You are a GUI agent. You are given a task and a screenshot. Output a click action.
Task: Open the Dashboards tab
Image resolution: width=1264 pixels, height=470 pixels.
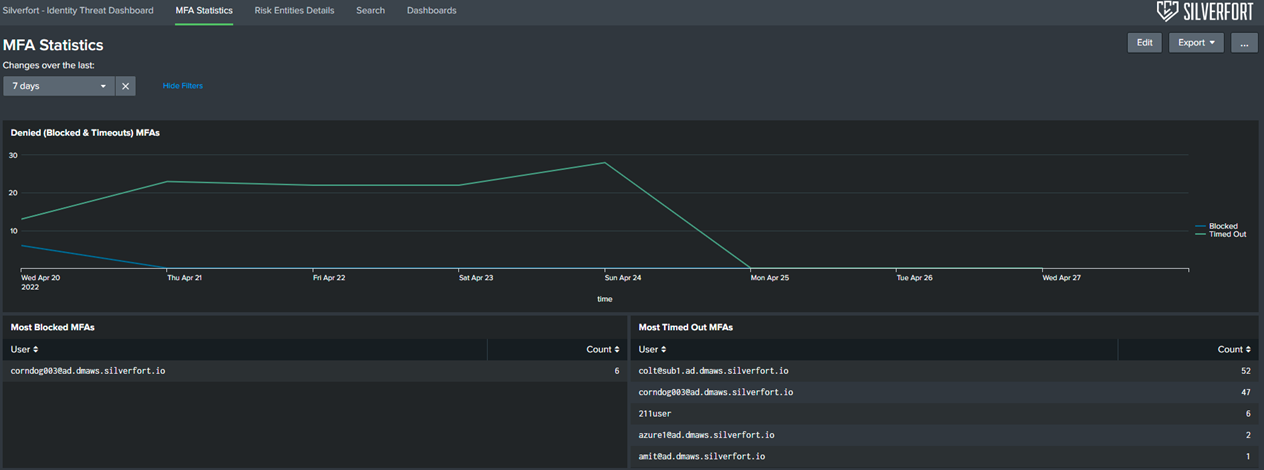[431, 10]
